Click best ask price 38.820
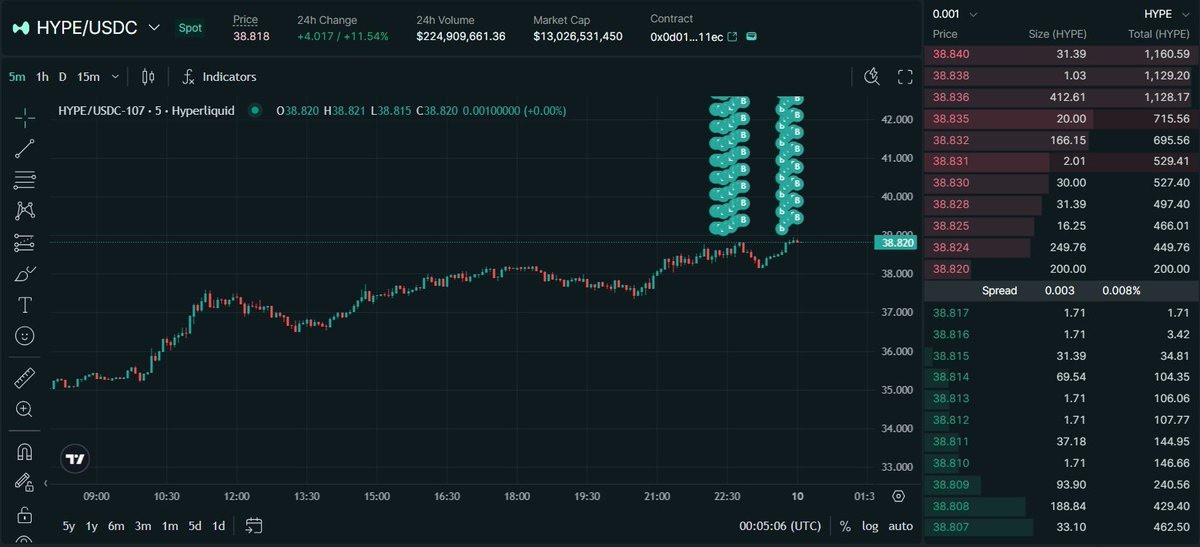This screenshot has width=1200, height=547. point(951,269)
